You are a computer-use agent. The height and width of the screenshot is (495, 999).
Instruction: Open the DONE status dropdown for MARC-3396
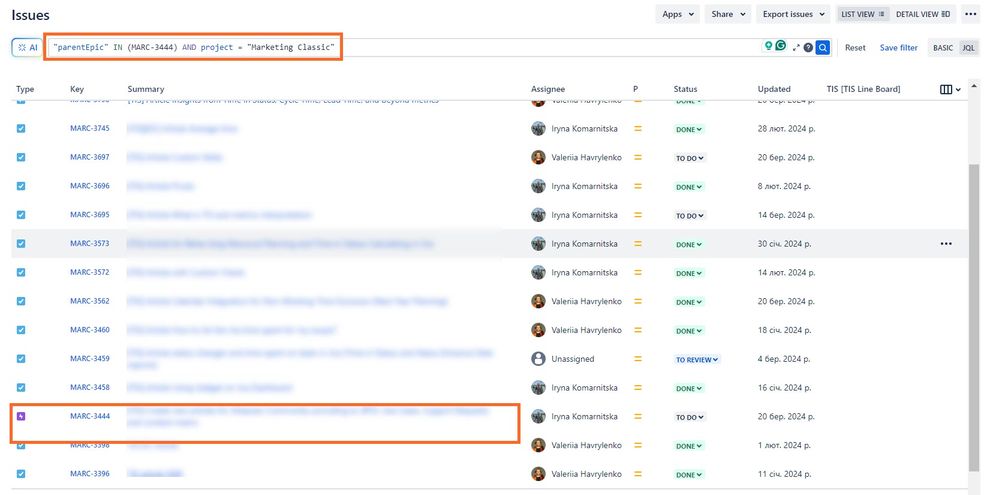pyautogui.click(x=689, y=475)
